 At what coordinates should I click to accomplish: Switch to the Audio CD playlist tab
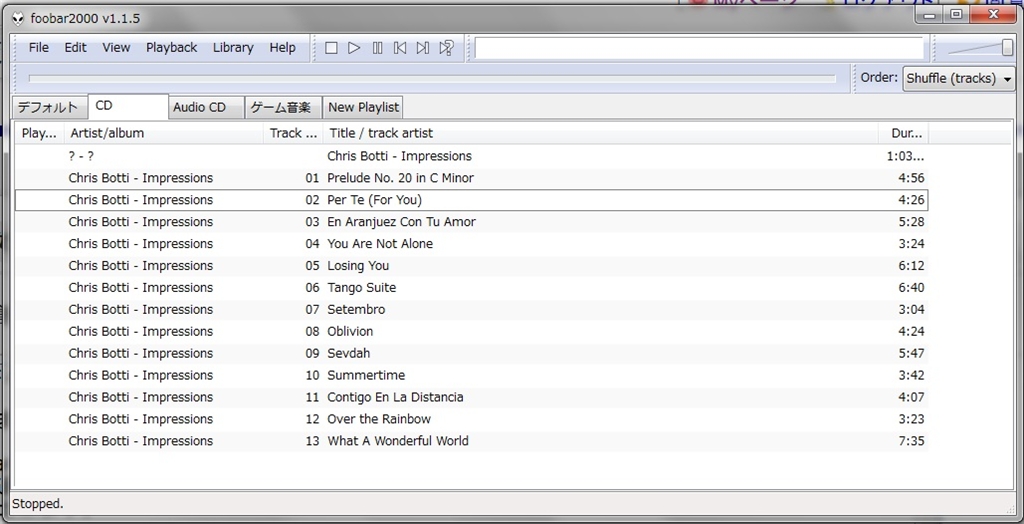[x=206, y=107]
